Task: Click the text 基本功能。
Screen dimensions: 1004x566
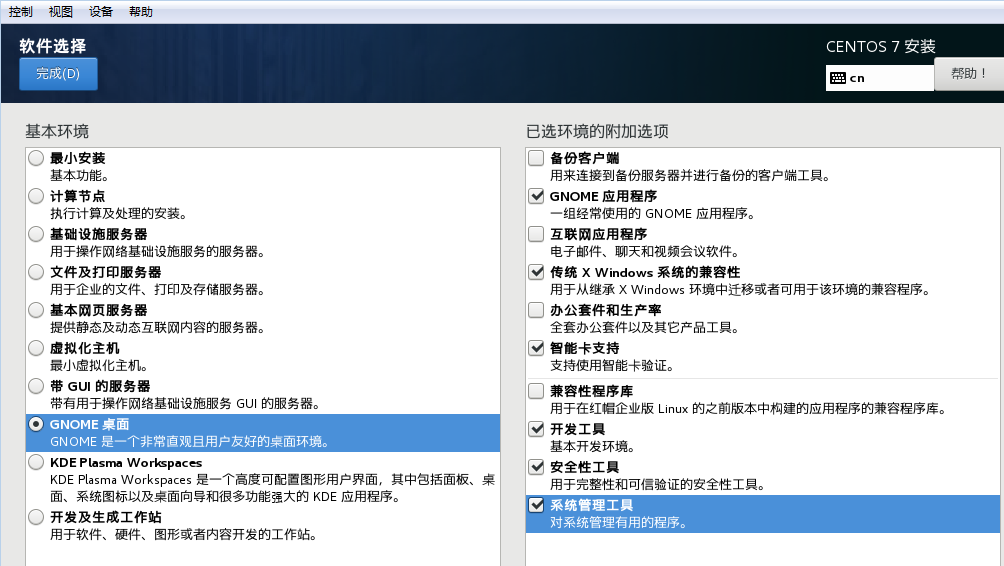Action: pyautogui.click(x=80, y=175)
